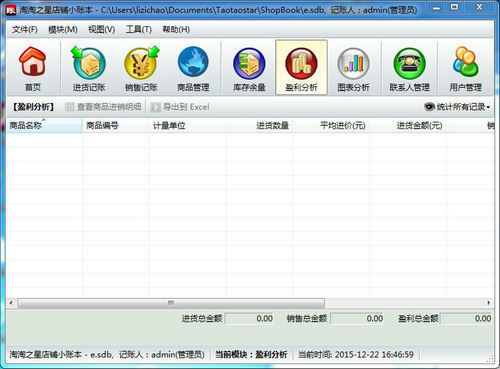The height and width of the screenshot is (369, 500).
Task: Open 联系人管理 contacts management
Action: pos(409,68)
